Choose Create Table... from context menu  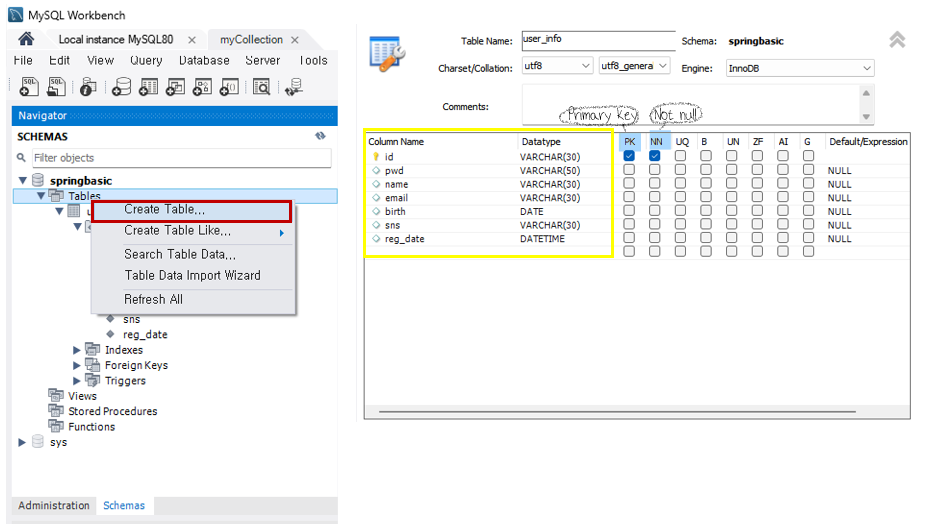pyautogui.click(x=192, y=211)
